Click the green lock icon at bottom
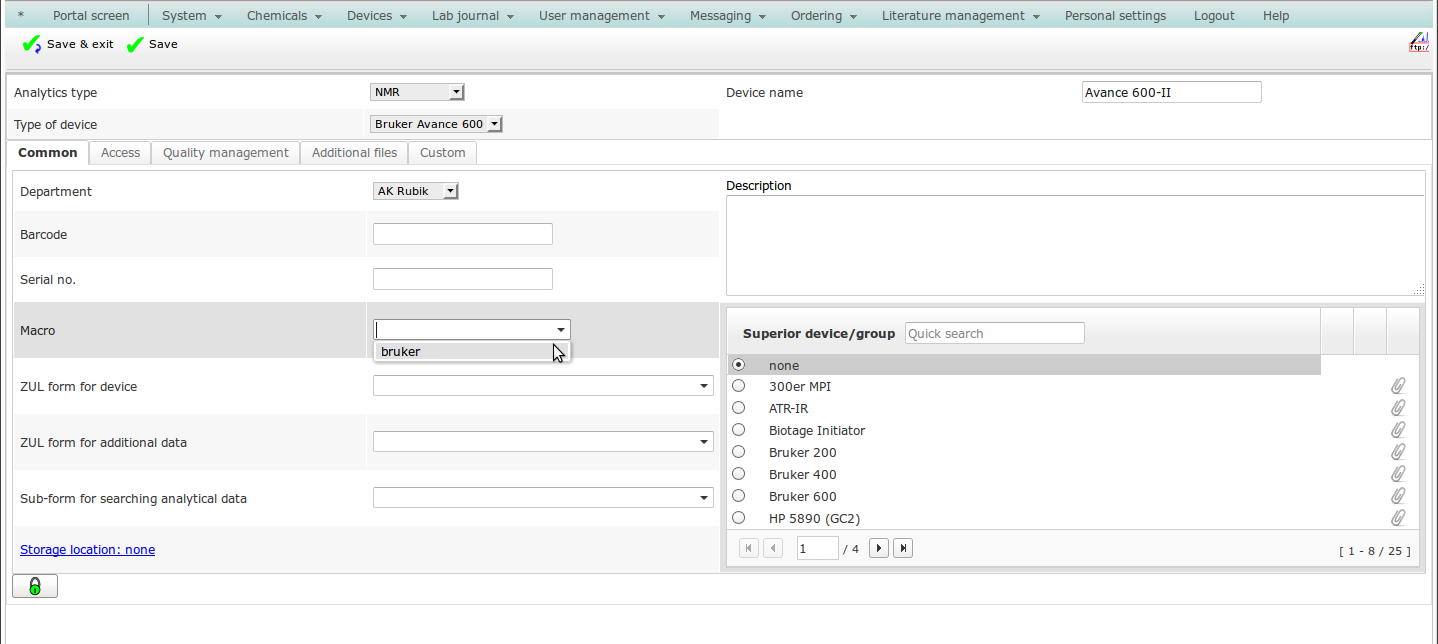Image resolution: width=1438 pixels, height=644 pixels. 34,586
